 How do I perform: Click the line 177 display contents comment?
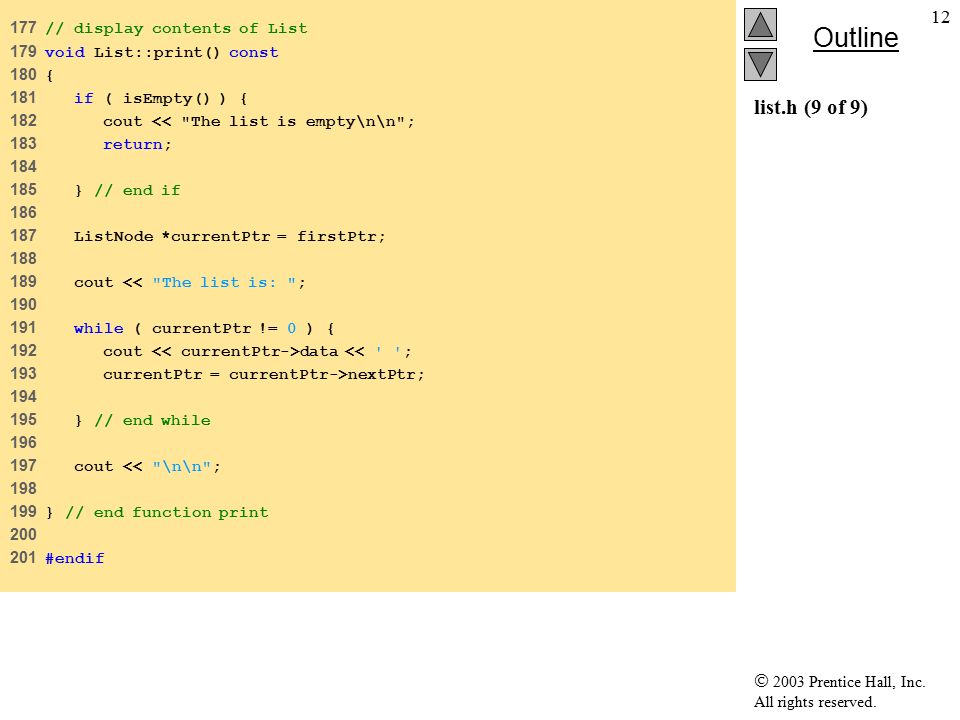click(176, 29)
